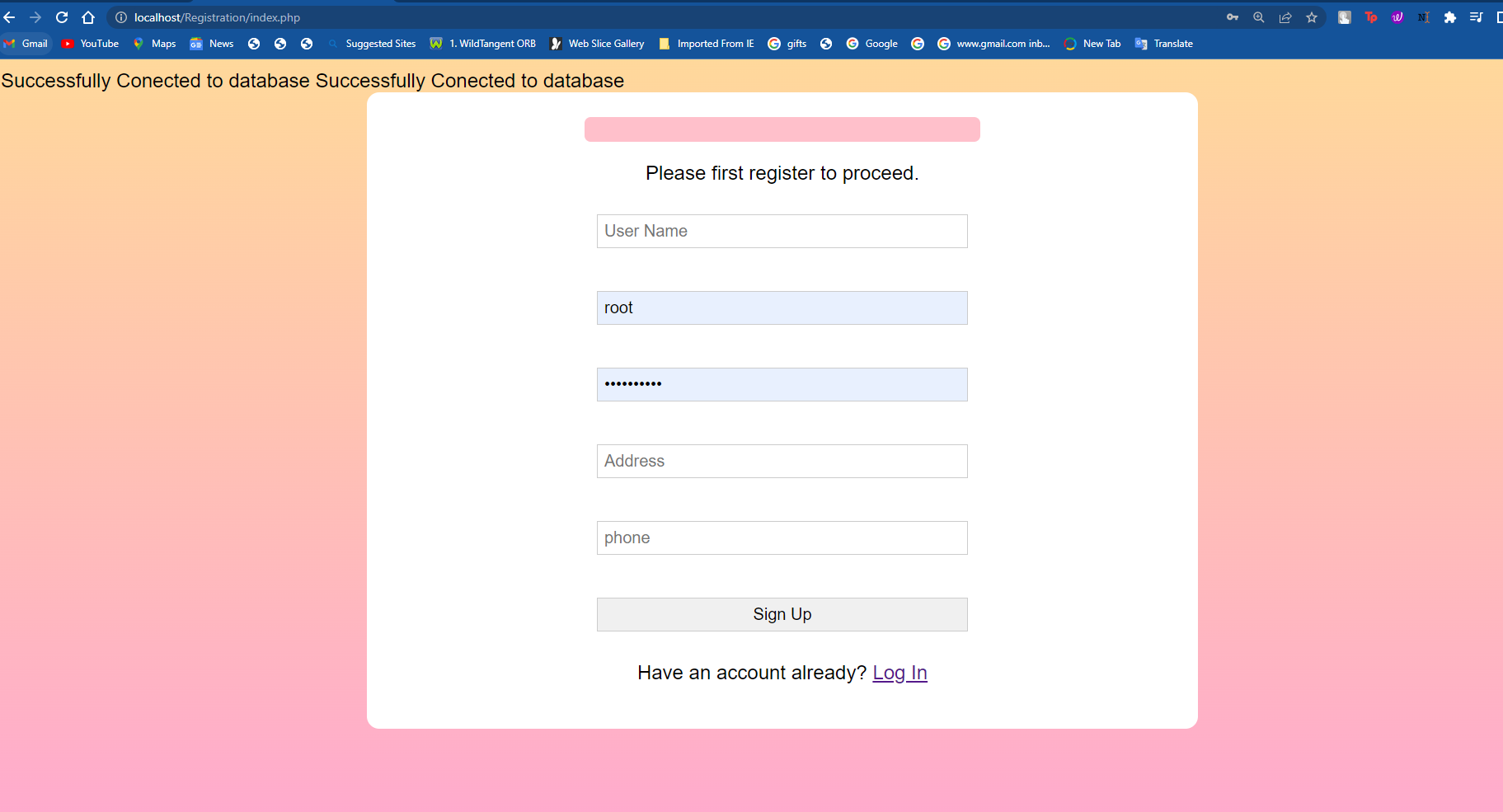
Task: Open the browser home page
Action: [89, 16]
